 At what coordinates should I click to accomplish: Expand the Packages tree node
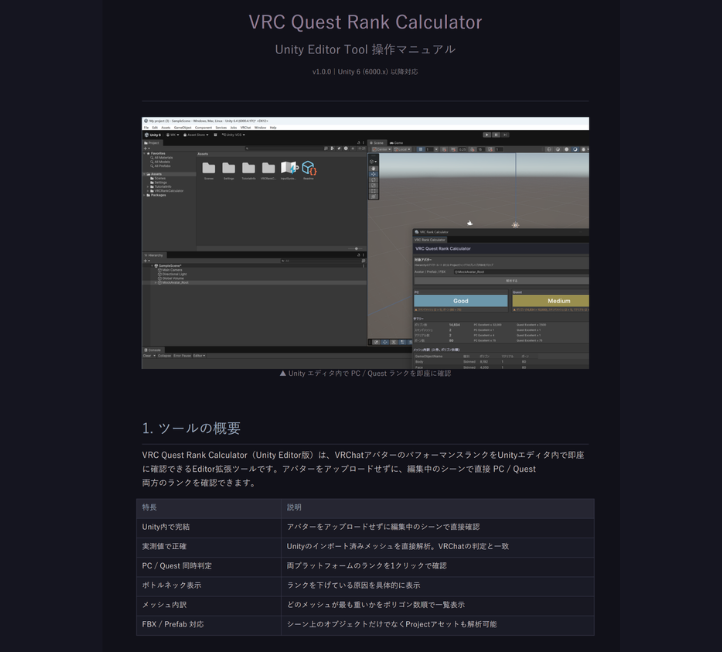[145, 195]
